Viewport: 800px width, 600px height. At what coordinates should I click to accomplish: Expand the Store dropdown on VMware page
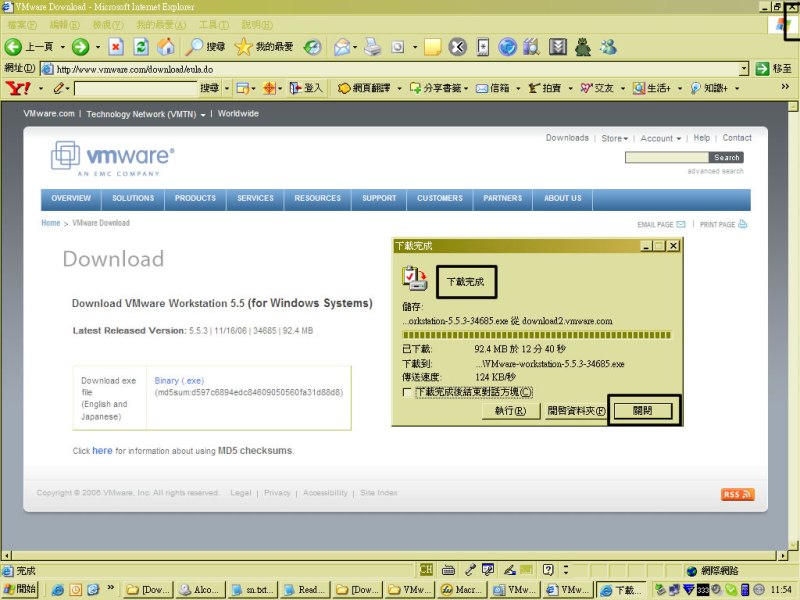pos(626,139)
